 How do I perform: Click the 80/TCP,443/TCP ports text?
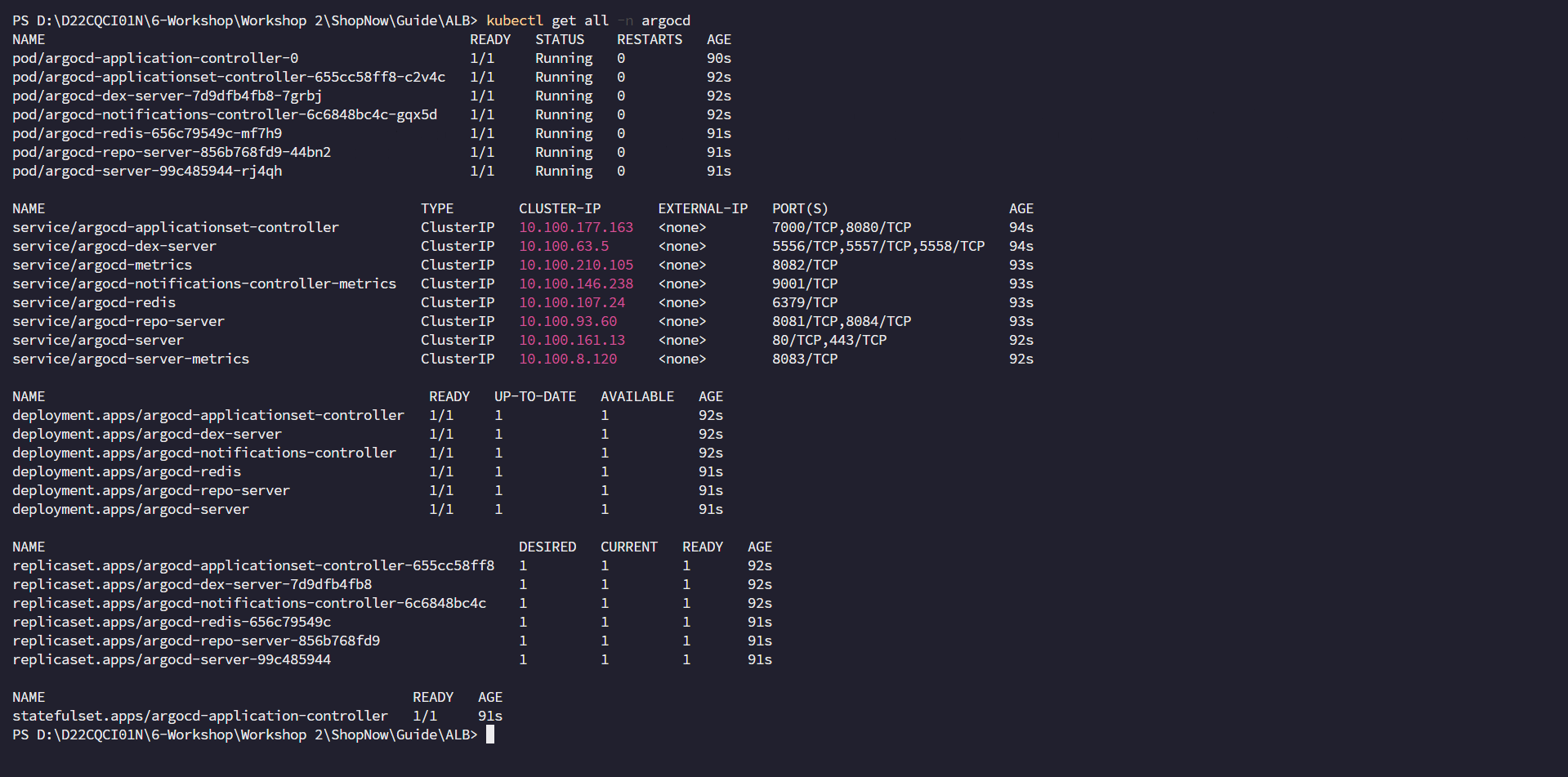(x=829, y=340)
